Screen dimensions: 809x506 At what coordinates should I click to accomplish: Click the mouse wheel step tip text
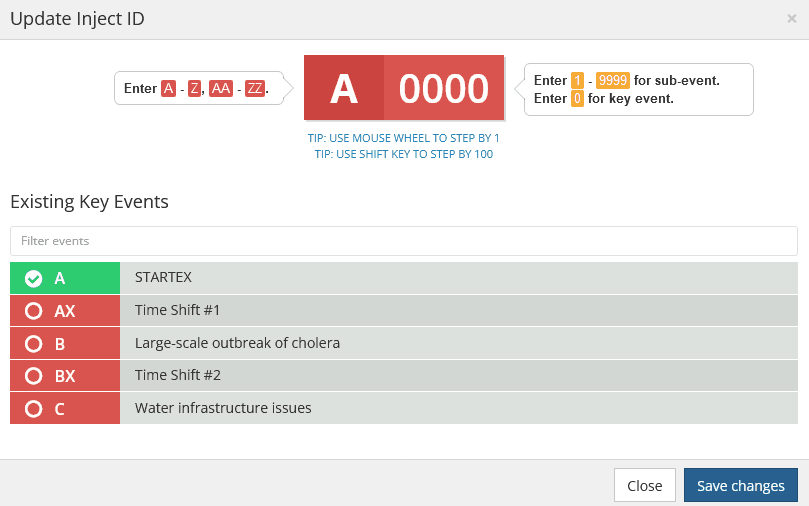404,138
